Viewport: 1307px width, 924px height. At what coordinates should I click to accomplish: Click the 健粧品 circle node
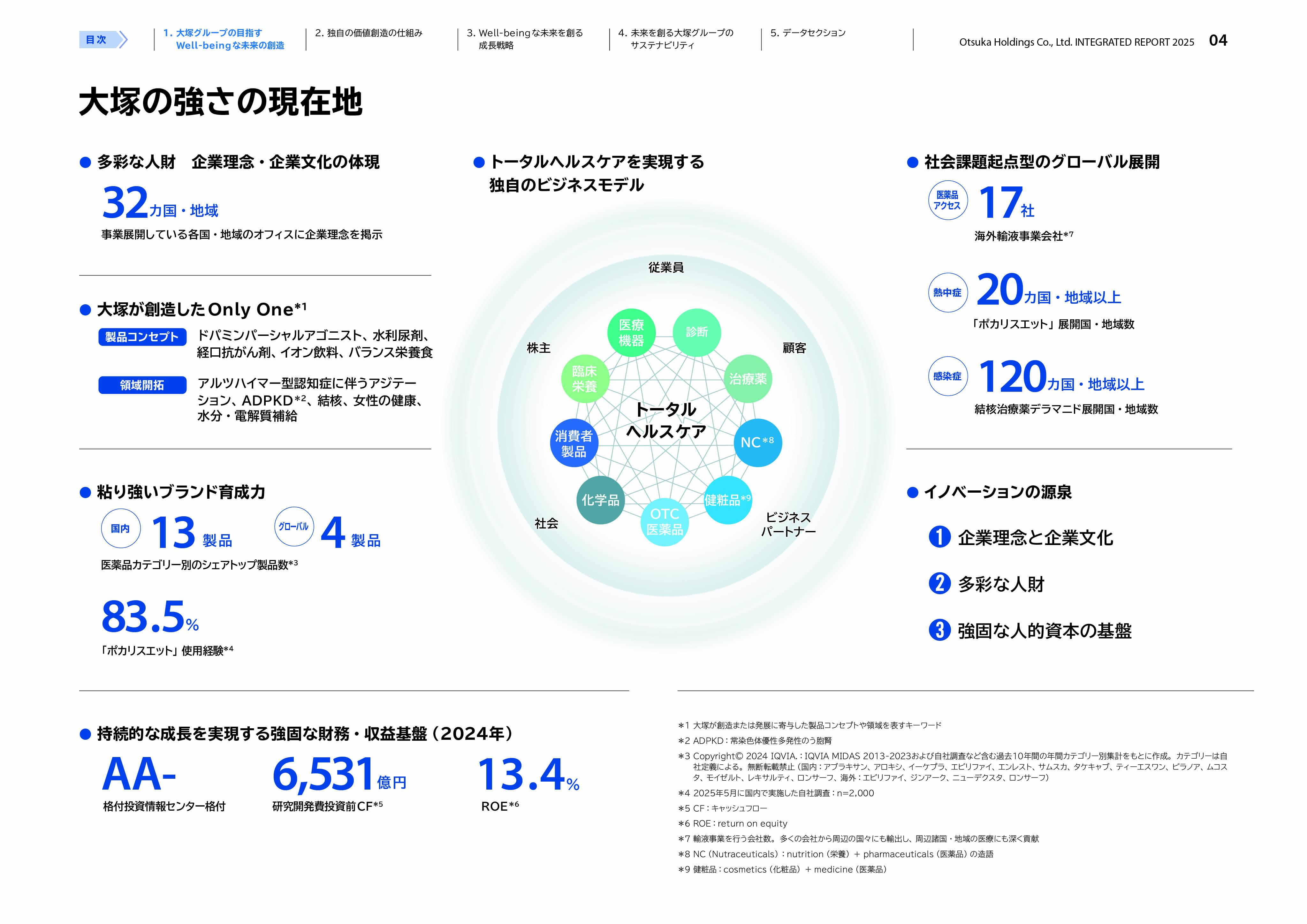[728, 500]
